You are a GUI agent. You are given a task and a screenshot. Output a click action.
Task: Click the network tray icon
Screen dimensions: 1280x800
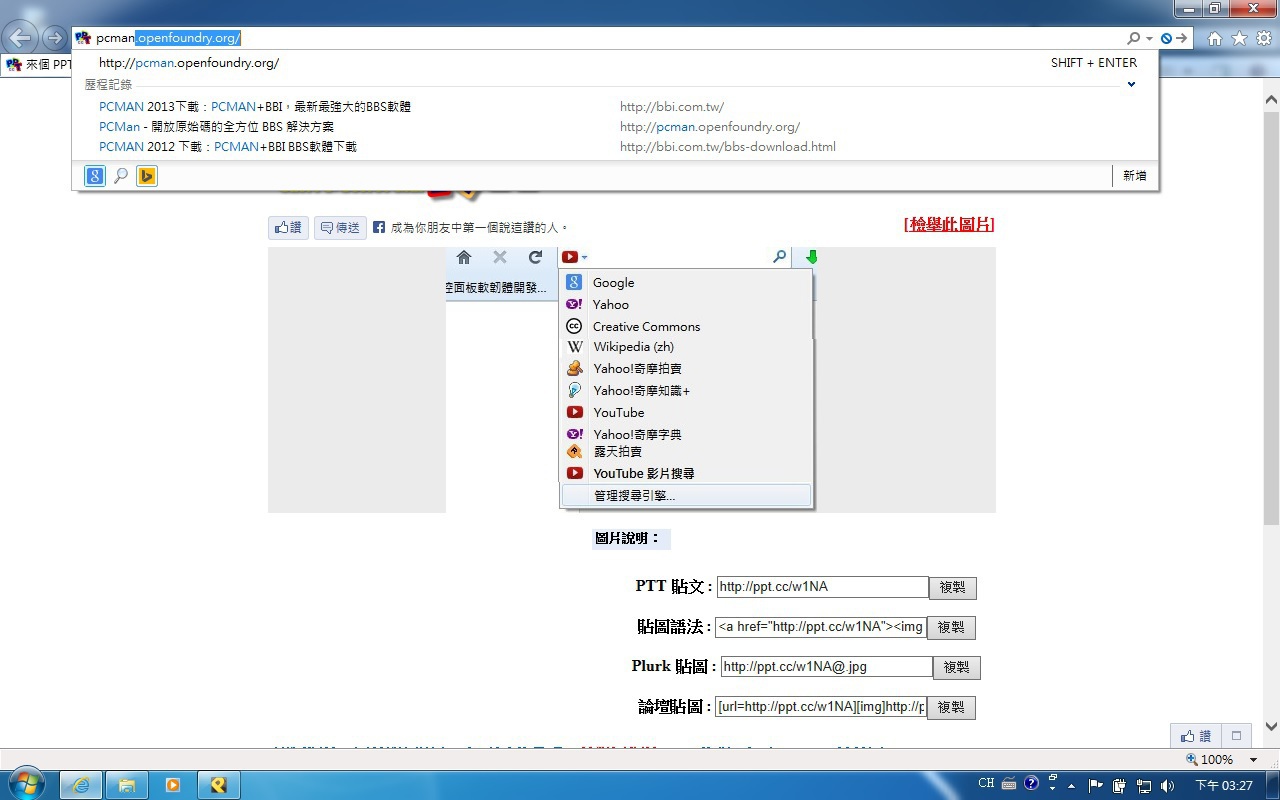(1143, 785)
